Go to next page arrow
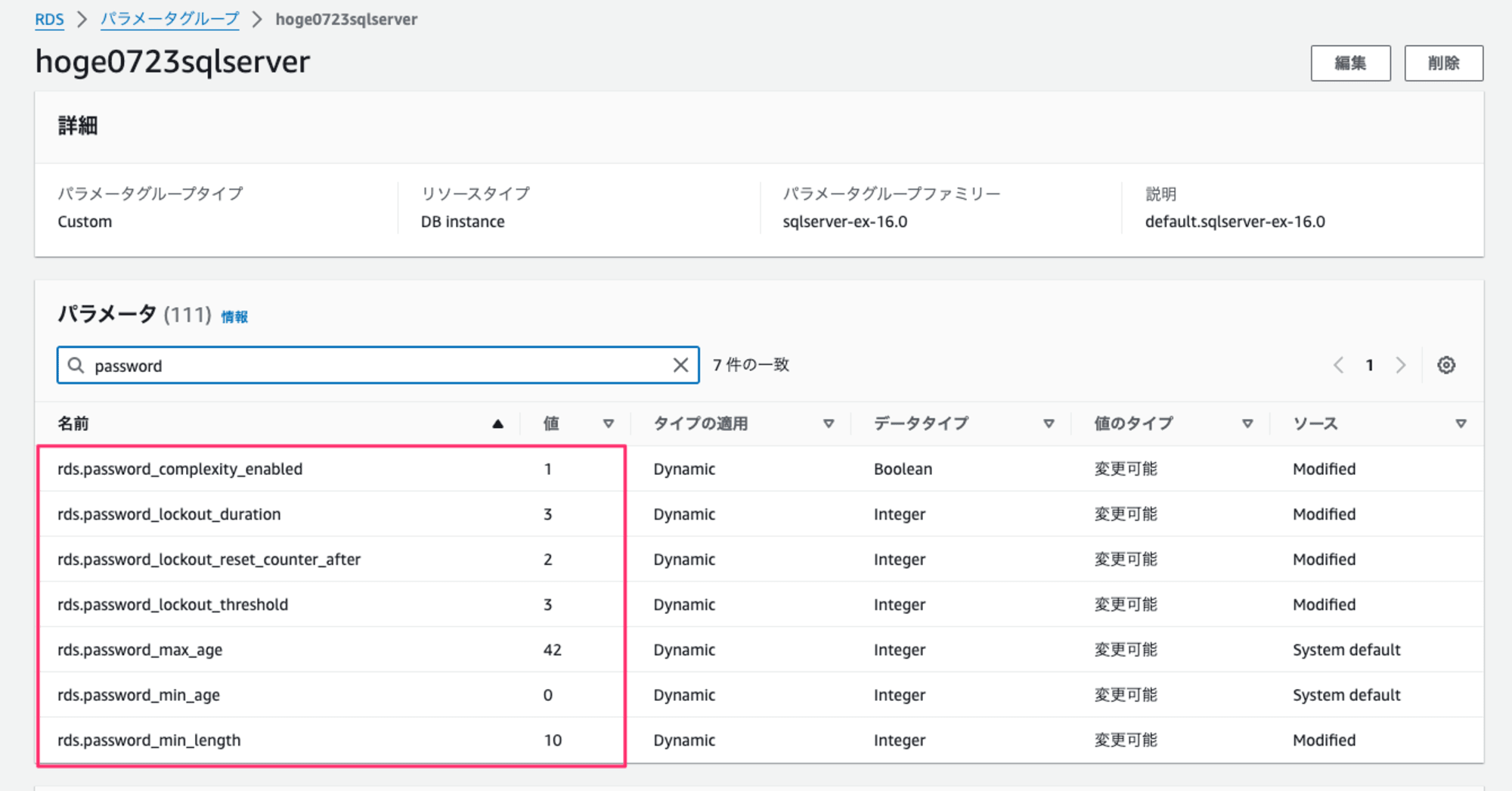Screen dimensions: 1512x791 click(x=1401, y=365)
